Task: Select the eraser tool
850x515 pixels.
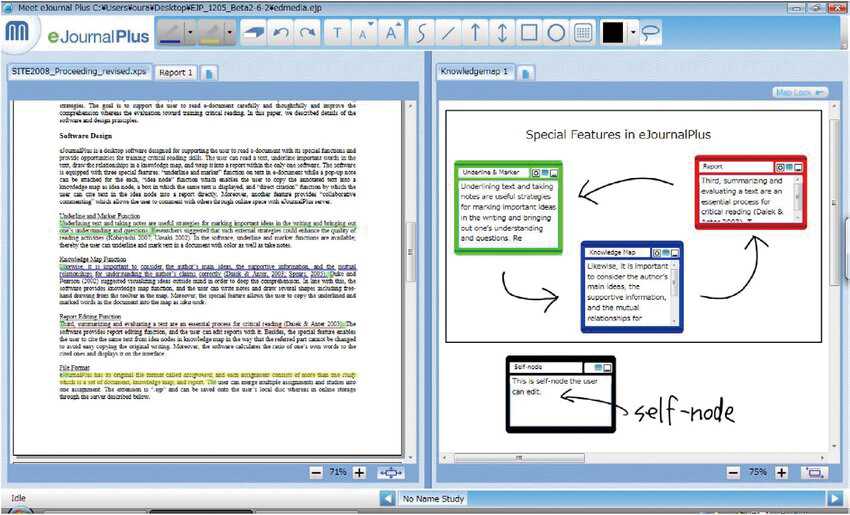Action: 255,33
